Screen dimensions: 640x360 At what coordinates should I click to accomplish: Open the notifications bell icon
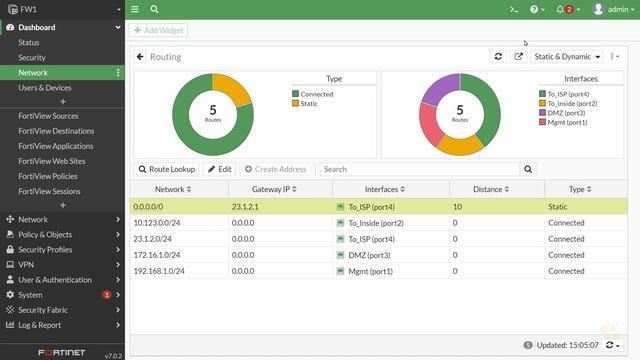(x=560, y=9)
